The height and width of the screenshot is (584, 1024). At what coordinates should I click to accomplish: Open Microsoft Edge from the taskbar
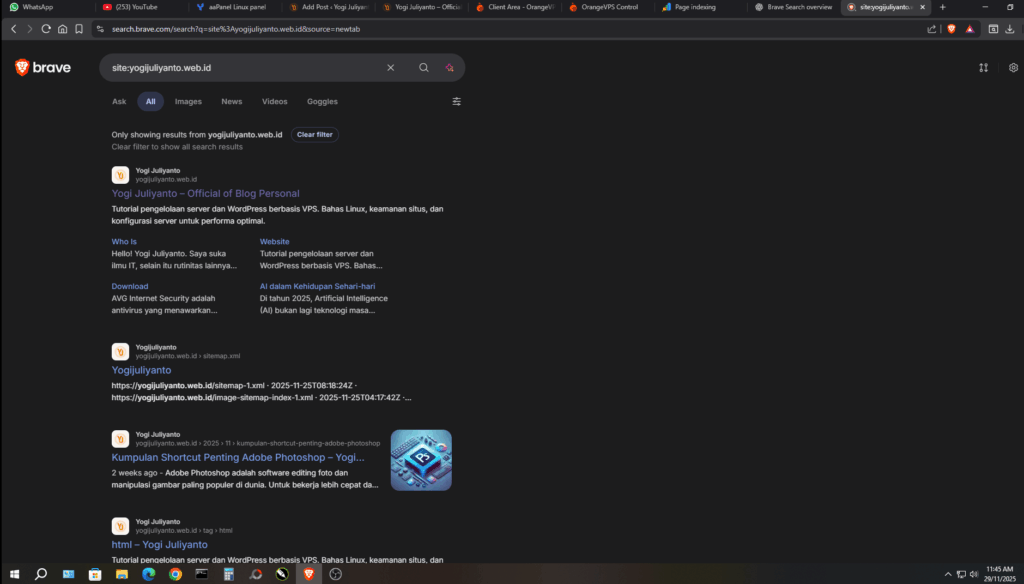tap(149, 574)
